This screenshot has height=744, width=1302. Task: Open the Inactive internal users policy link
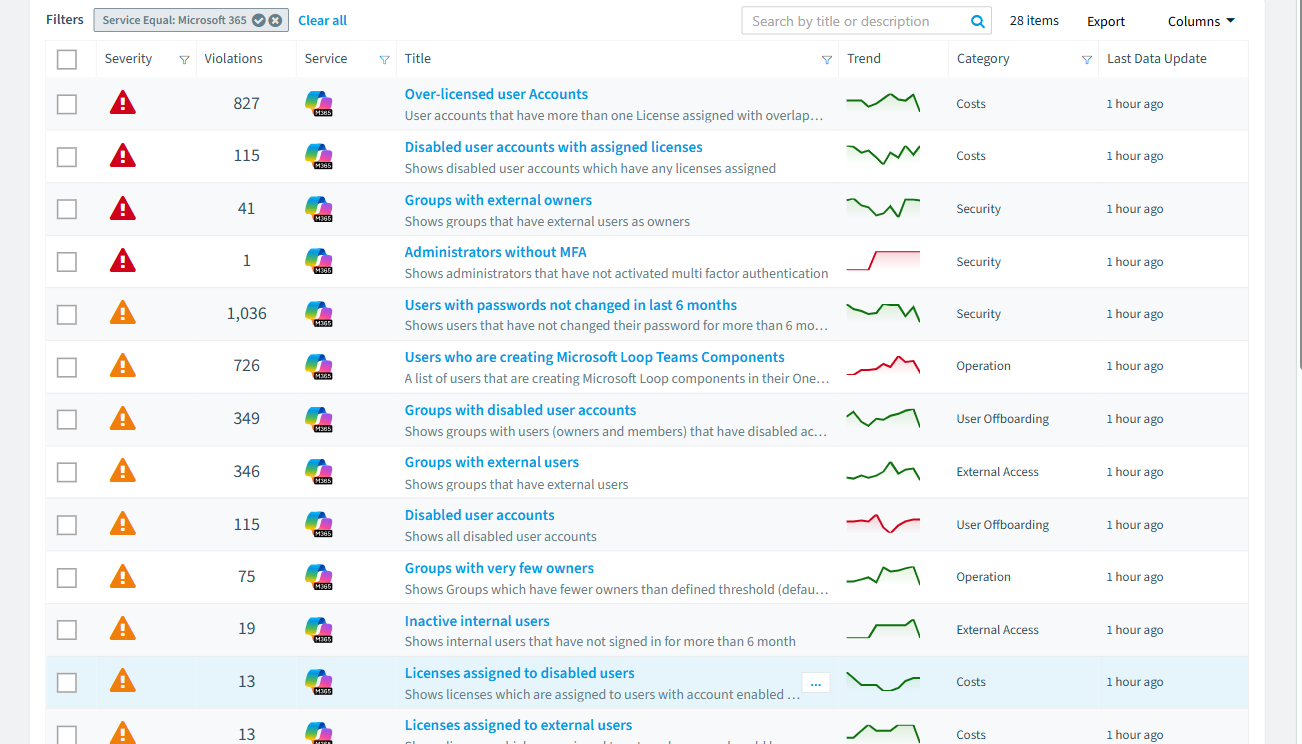coord(477,621)
